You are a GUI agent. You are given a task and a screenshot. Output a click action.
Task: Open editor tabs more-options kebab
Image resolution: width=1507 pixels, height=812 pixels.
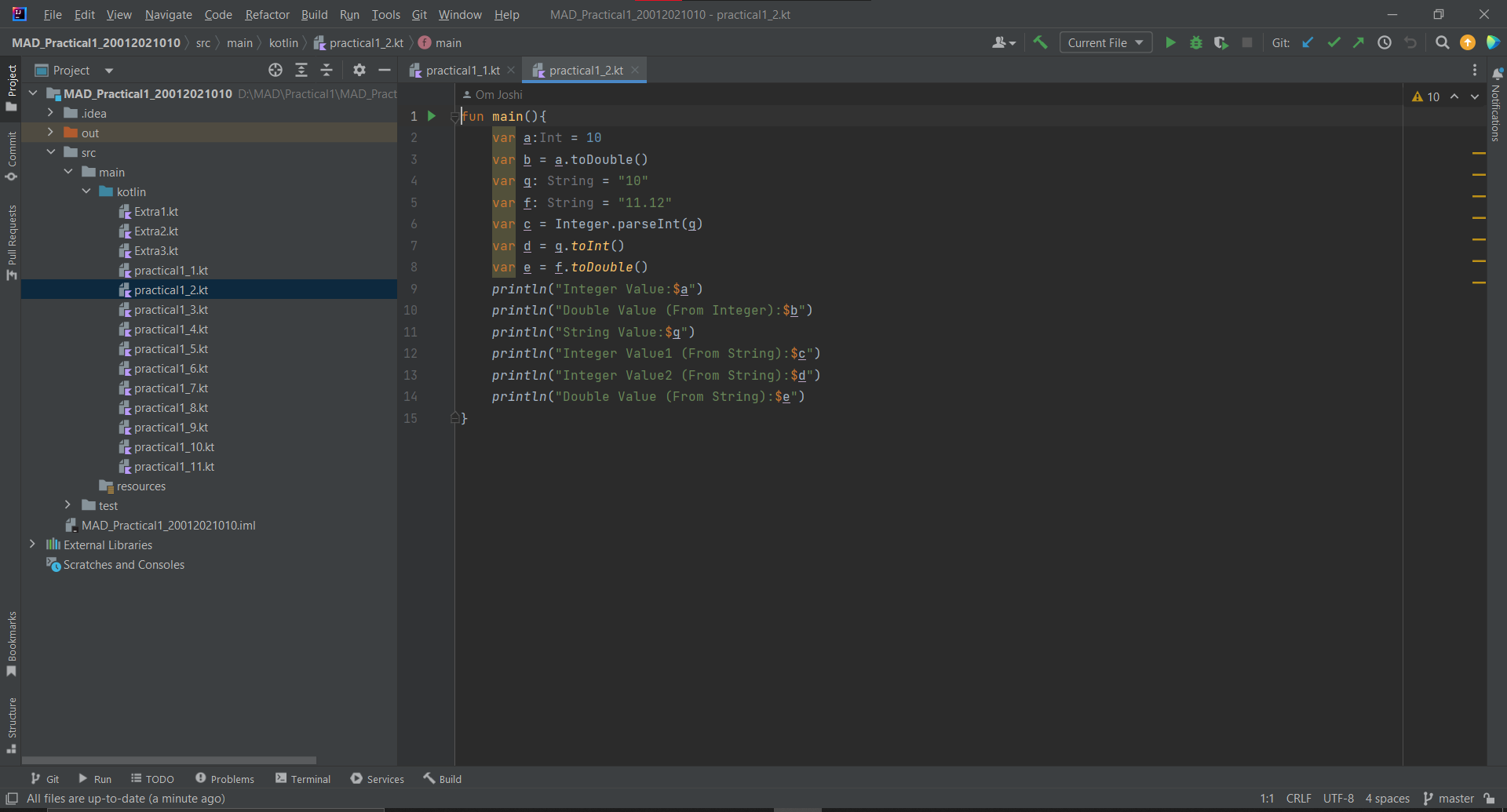coord(1475,70)
